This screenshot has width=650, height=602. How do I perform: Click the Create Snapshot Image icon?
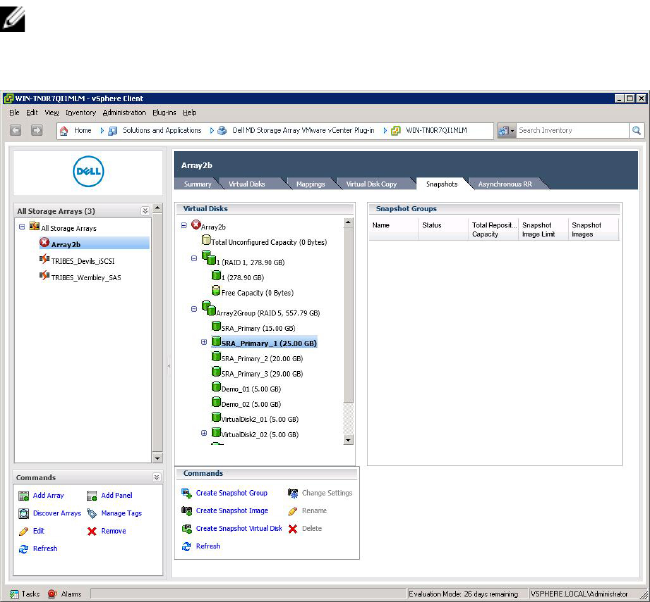pos(186,510)
